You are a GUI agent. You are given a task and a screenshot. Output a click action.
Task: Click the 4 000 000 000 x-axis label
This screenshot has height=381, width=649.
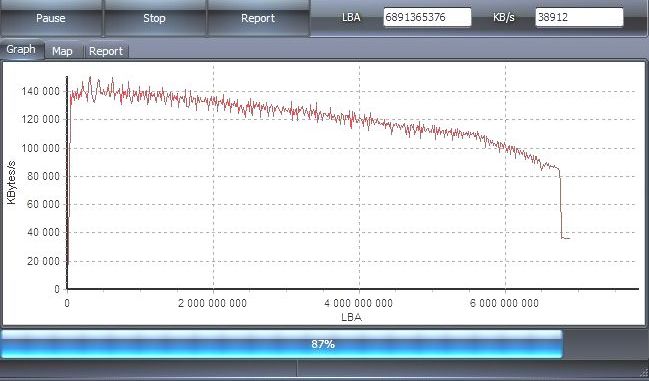(x=358, y=303)
